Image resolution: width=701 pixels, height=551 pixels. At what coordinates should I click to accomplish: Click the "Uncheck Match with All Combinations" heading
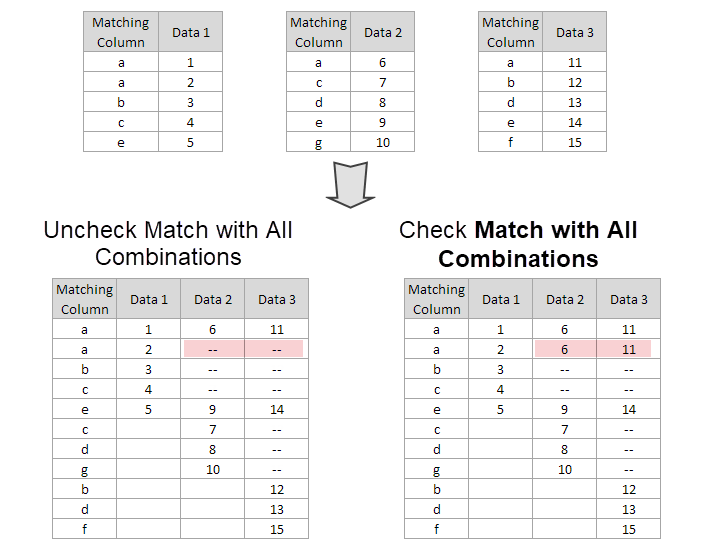pos(168,243)
